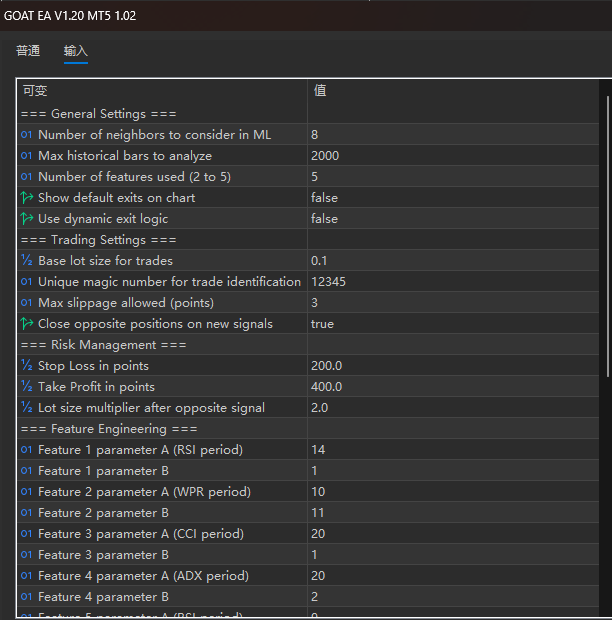The width and height of the screenshot is (612, 620).
Task: Switch to the 普通 tab
Action: (28, 51)
